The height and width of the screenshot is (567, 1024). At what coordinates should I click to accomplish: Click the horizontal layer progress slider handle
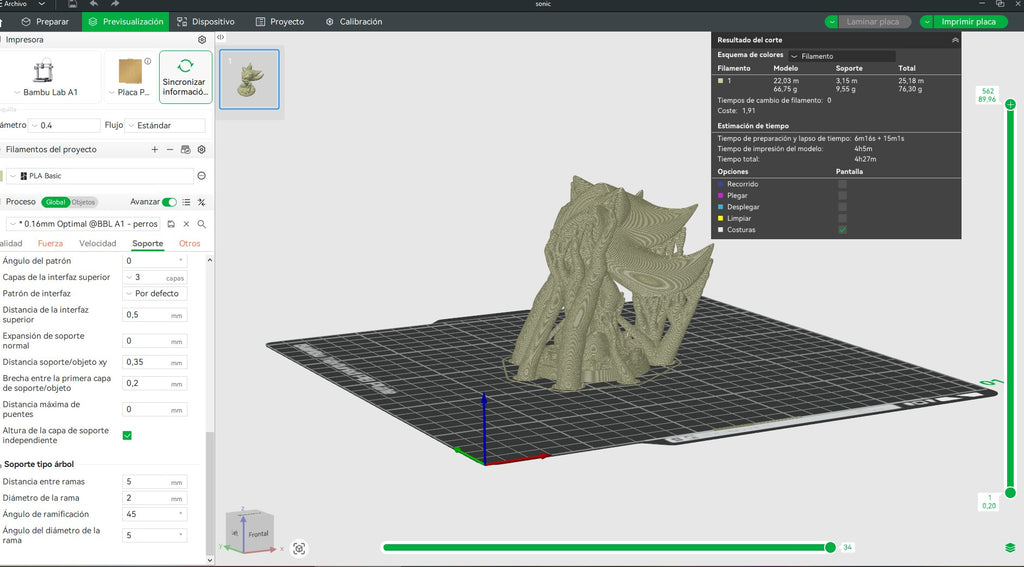point(830,547)
